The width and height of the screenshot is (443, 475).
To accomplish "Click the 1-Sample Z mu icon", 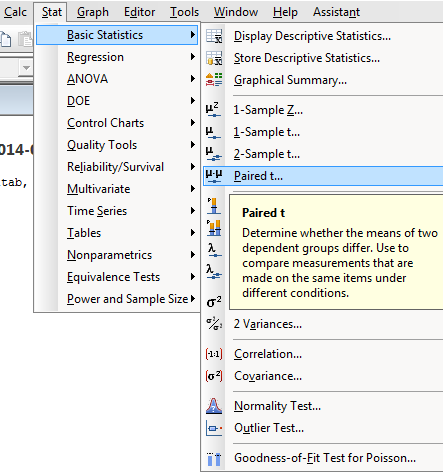I will (x=213, y=110).
